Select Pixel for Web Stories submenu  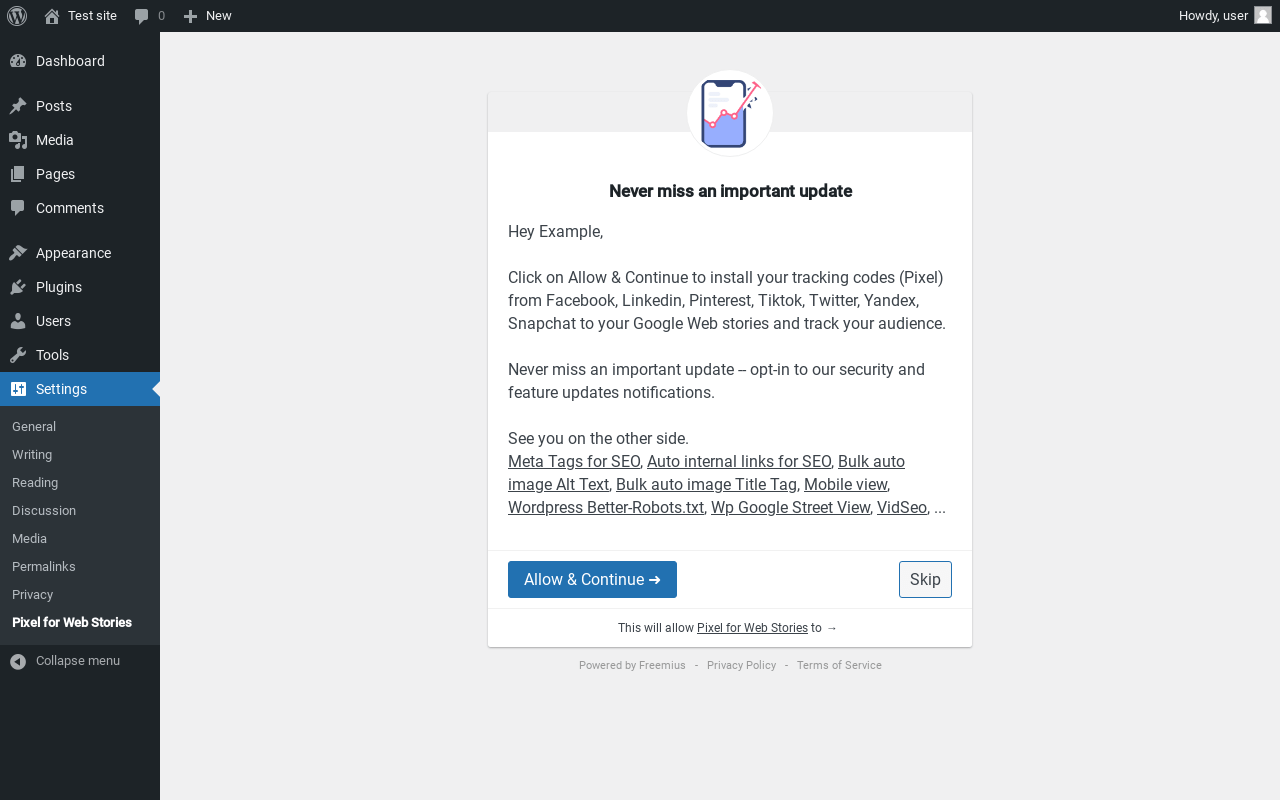point(80,622)
